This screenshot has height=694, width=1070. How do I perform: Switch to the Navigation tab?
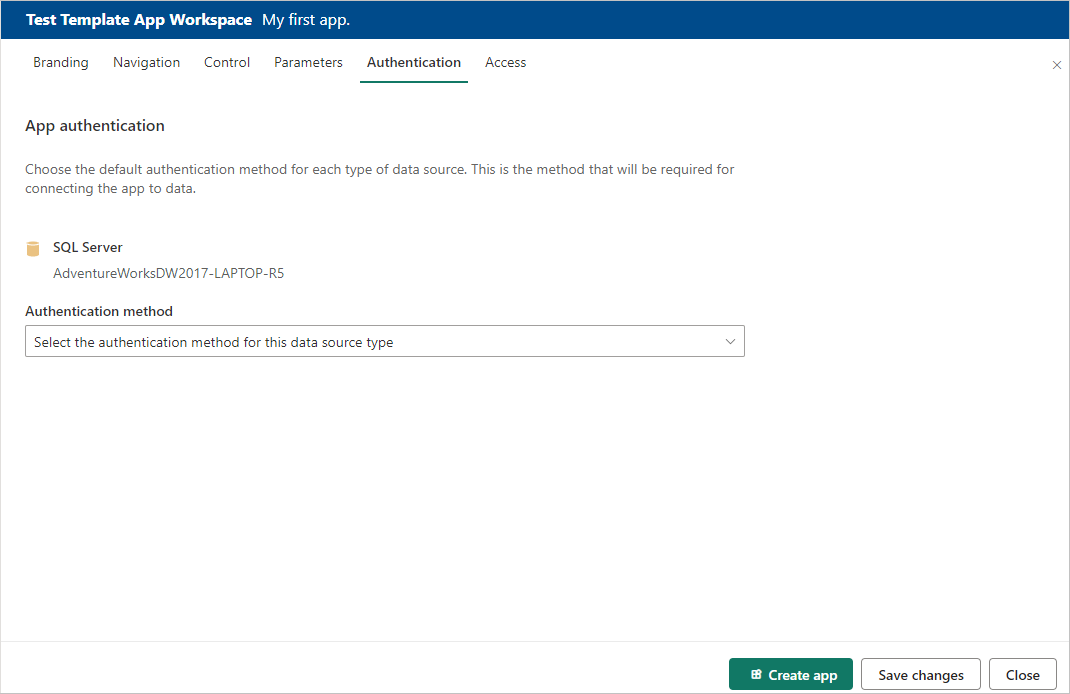(146, 62)
